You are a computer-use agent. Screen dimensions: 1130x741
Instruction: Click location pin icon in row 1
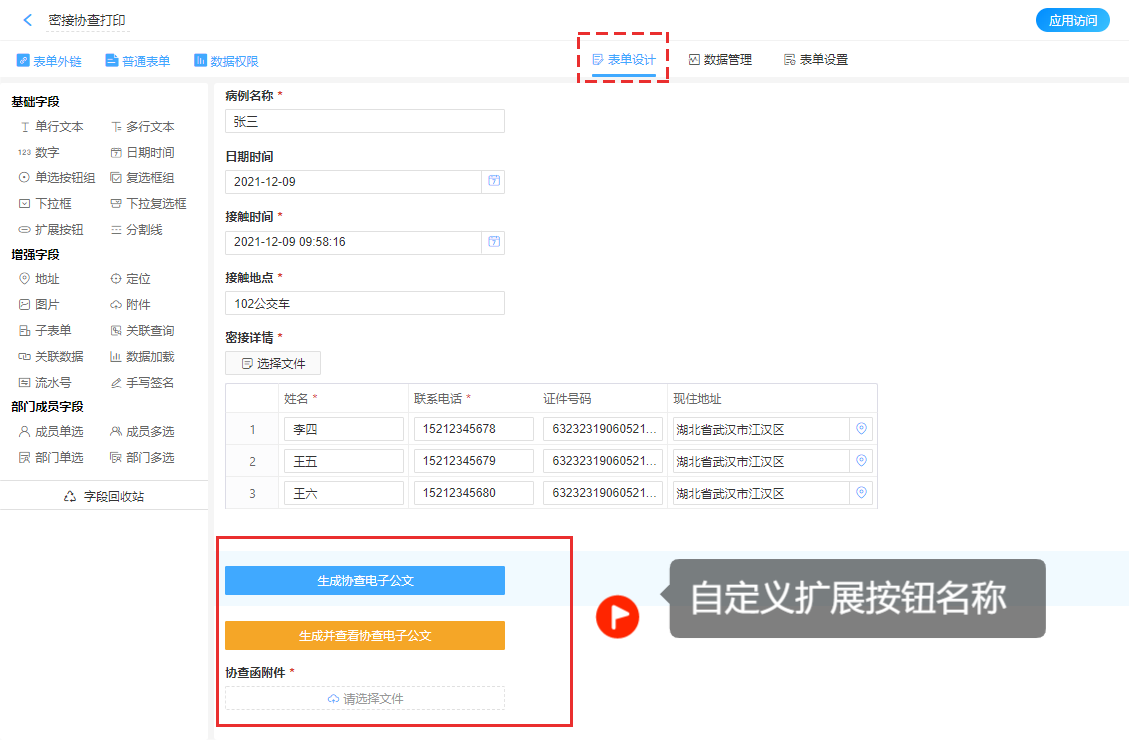tap(861, 429)
